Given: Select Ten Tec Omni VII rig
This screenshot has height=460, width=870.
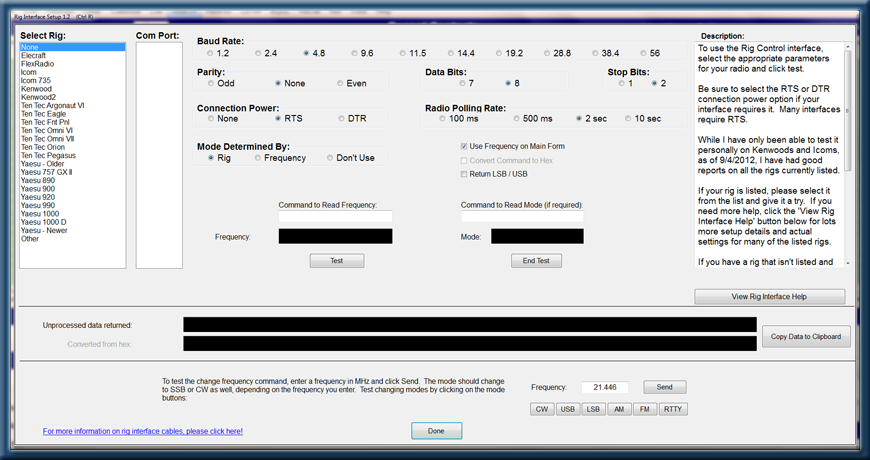Looking at the screenshot, I should point(73,139).
